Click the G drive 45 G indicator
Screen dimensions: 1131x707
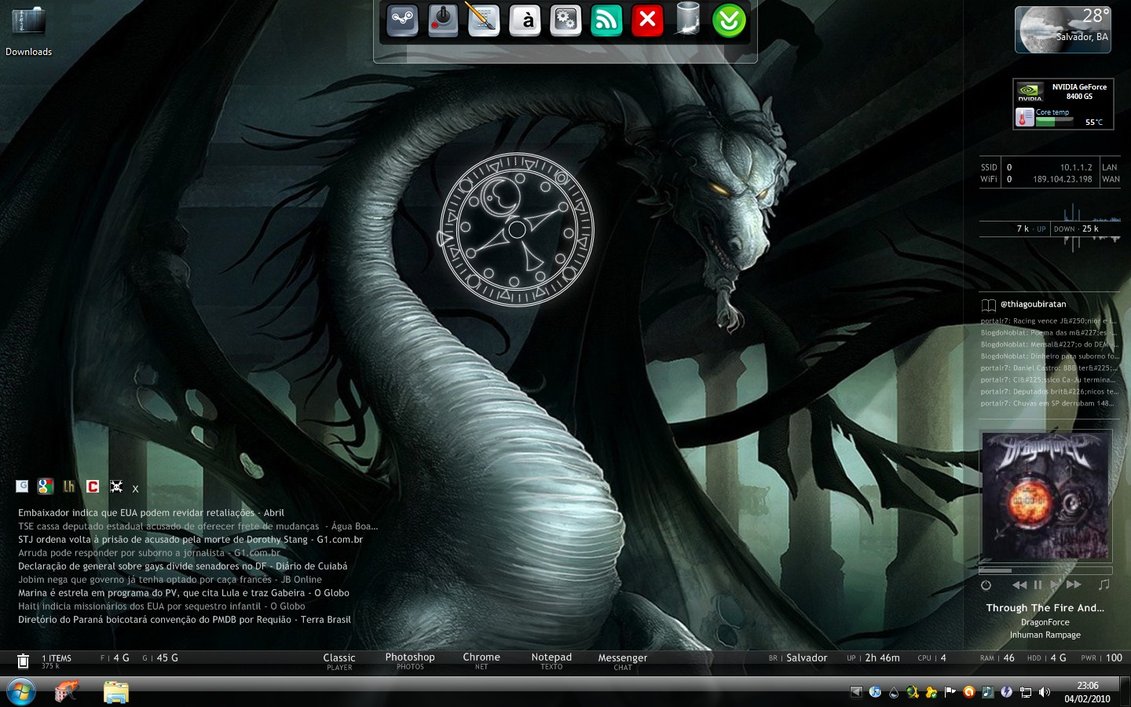click(x=160, y=658)
